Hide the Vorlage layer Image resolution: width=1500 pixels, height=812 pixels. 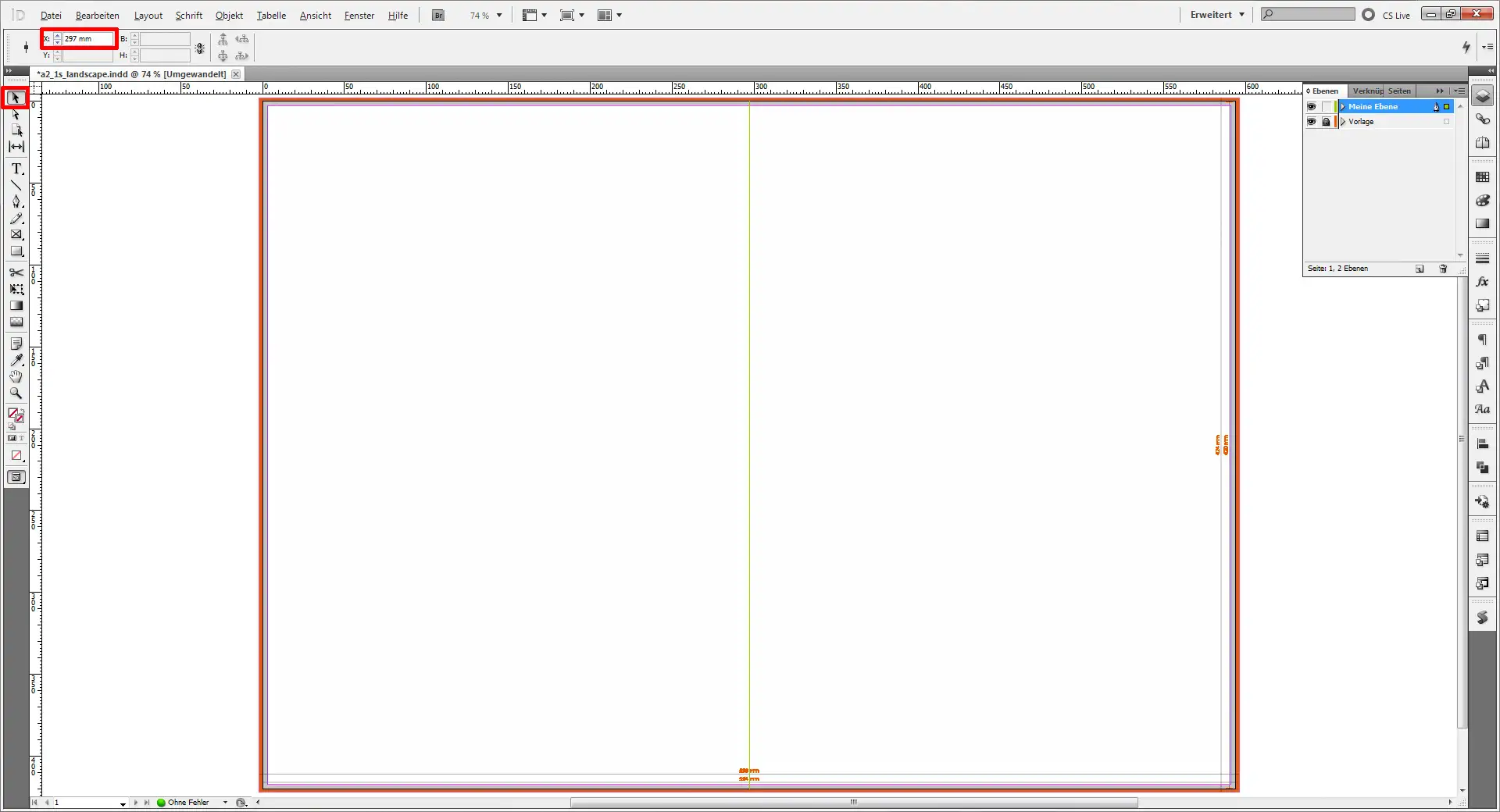coord(1312,123)
